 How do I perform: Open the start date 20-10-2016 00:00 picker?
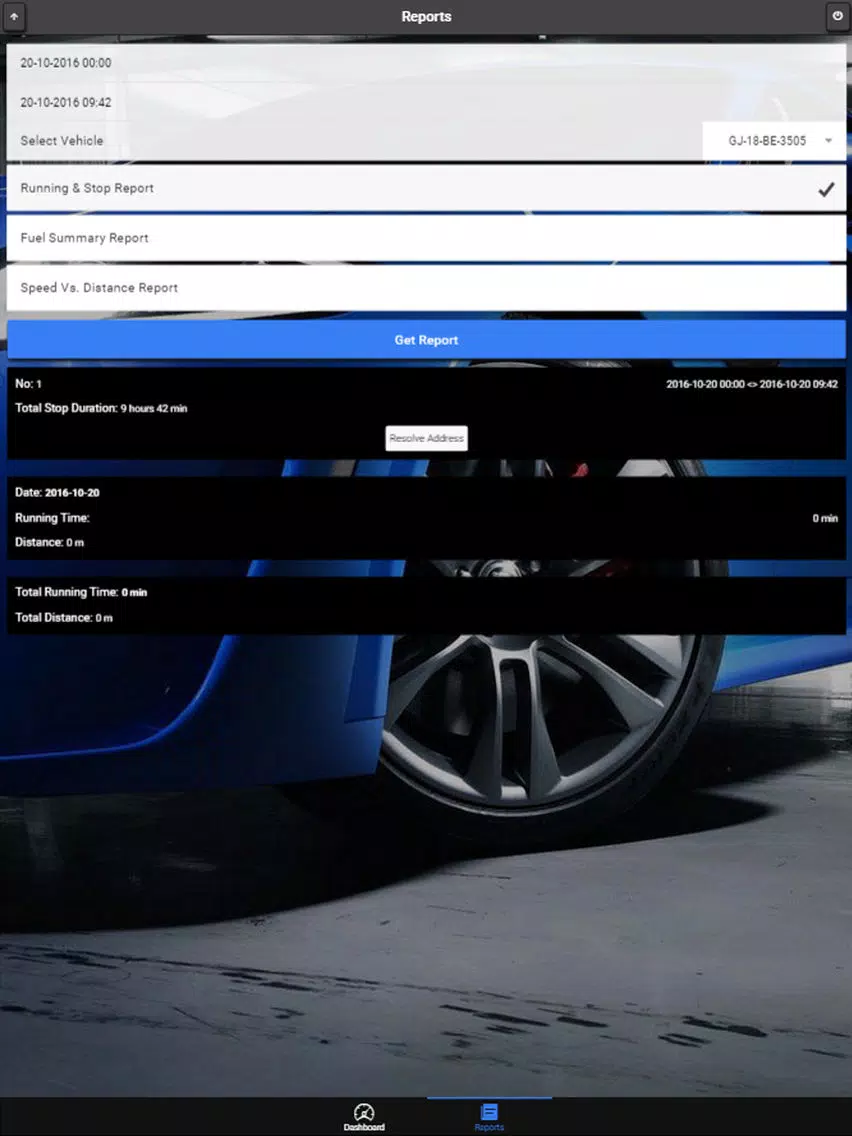point(426,63)
